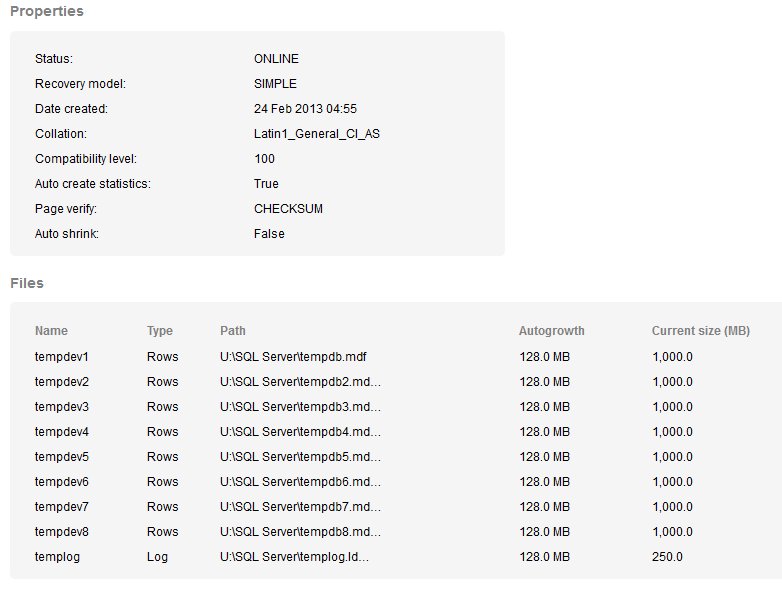This screenshot has width=782, height=591.
Task: Click the Current size (MB) column header
Action: [x=700, y=331]
